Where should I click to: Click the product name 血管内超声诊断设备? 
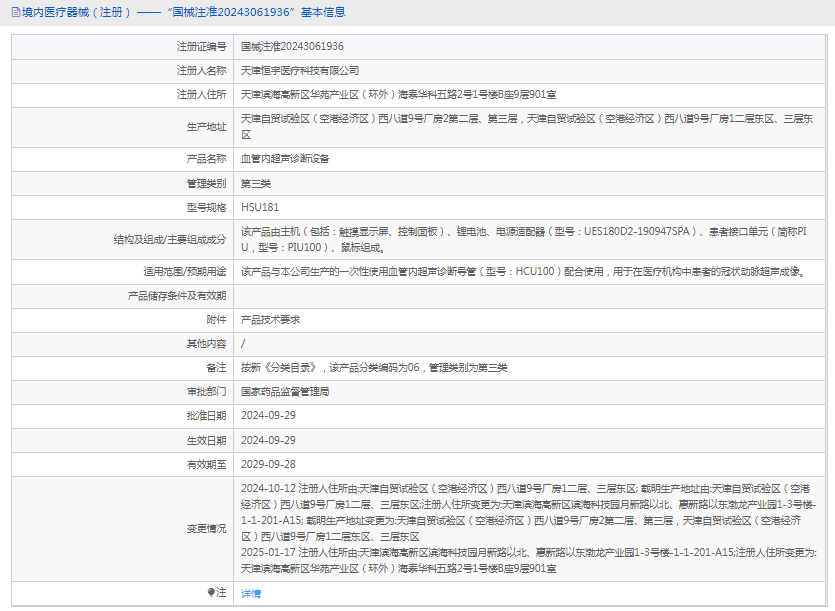pyautogui.click(x=285, y=159)
